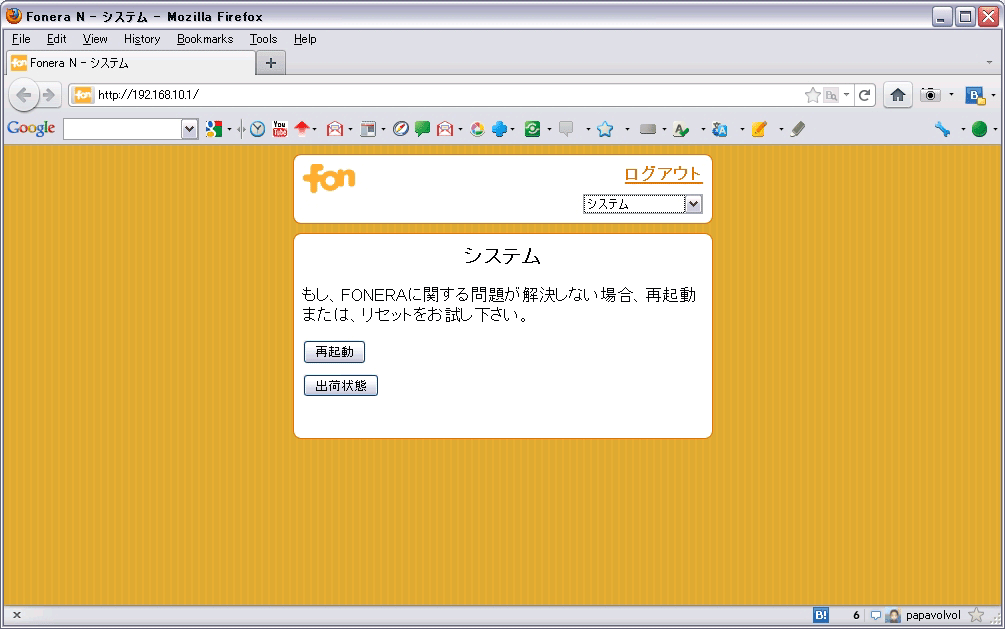This screenshot has height=629, width=1005.
Task: Click the Google g logo toolbar icon
Action: pyautogui.click(x=213, y=129)
